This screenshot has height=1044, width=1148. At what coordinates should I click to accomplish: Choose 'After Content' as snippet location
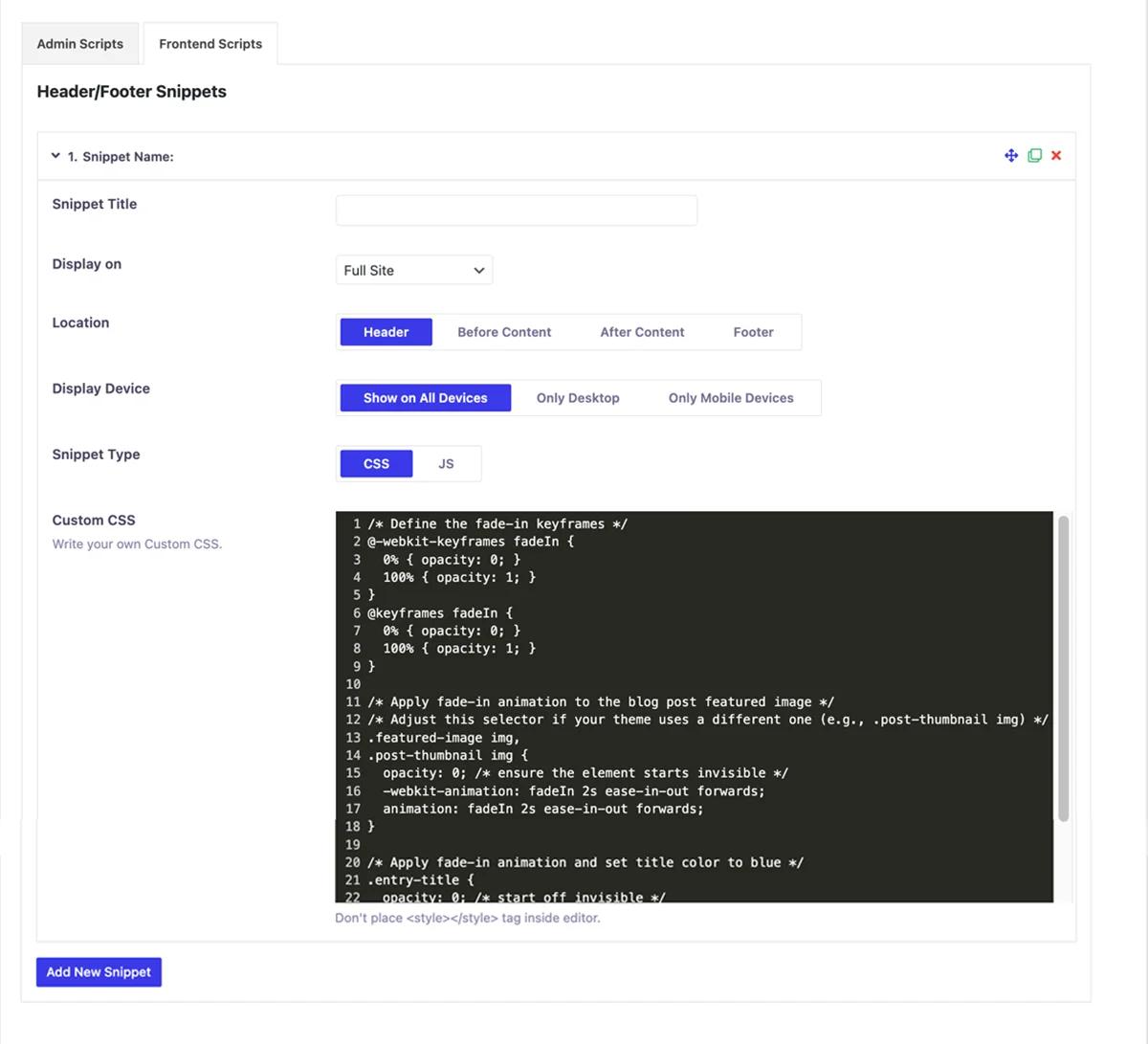click(642, 332)
